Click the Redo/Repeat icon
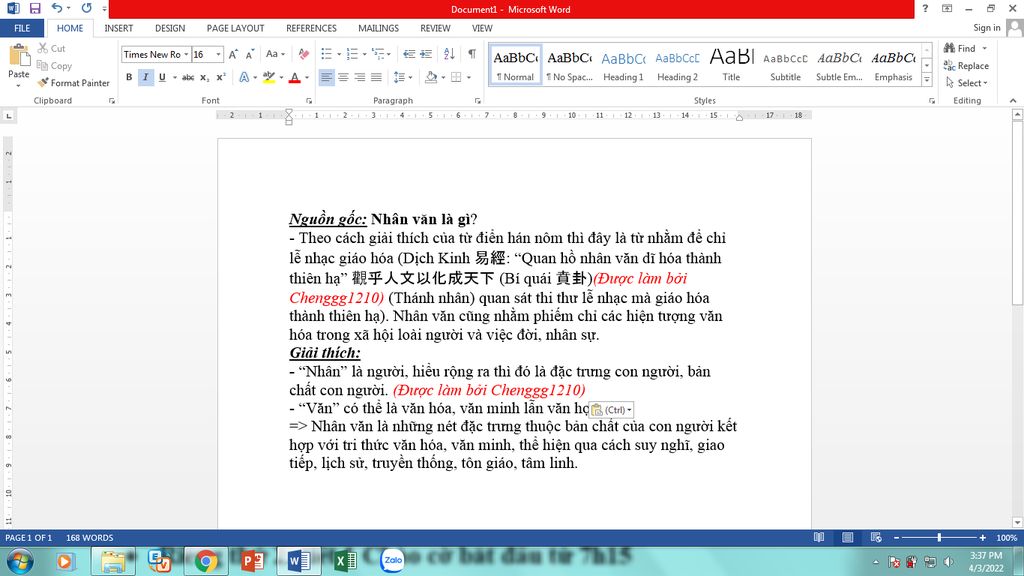 tap(86, 8)
